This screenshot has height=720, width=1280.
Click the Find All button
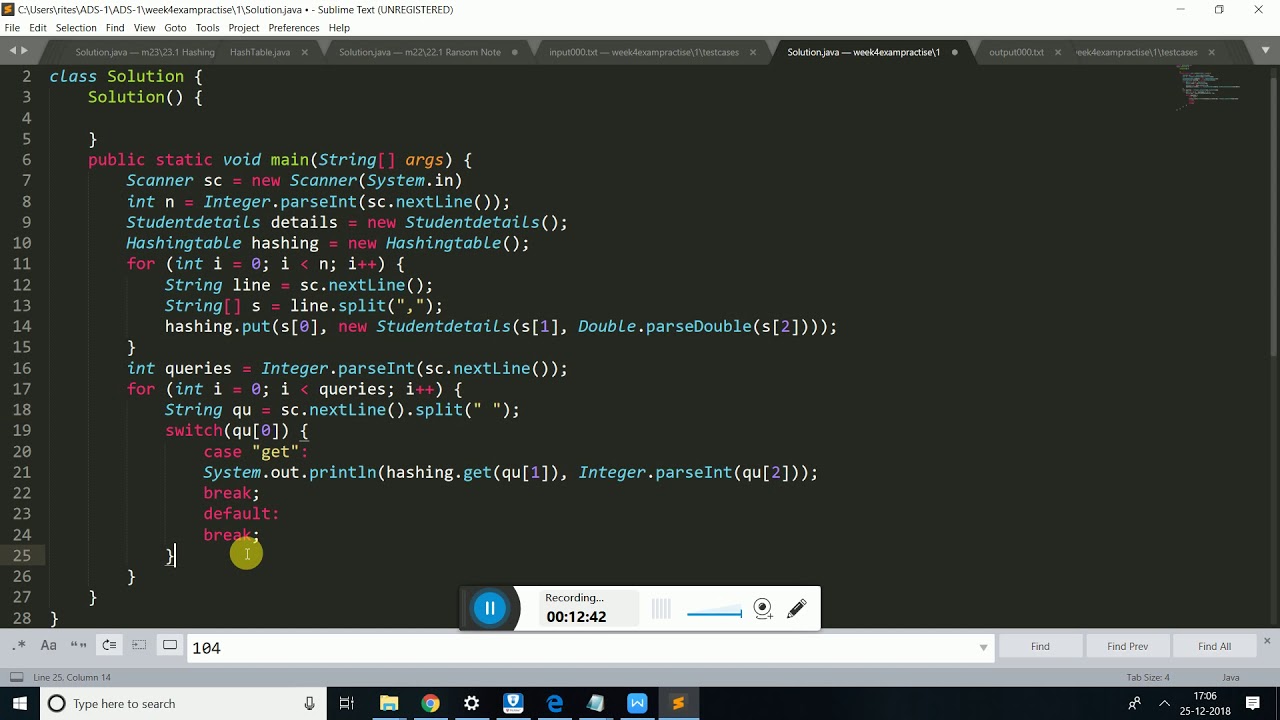click(x=1214, y=647)
